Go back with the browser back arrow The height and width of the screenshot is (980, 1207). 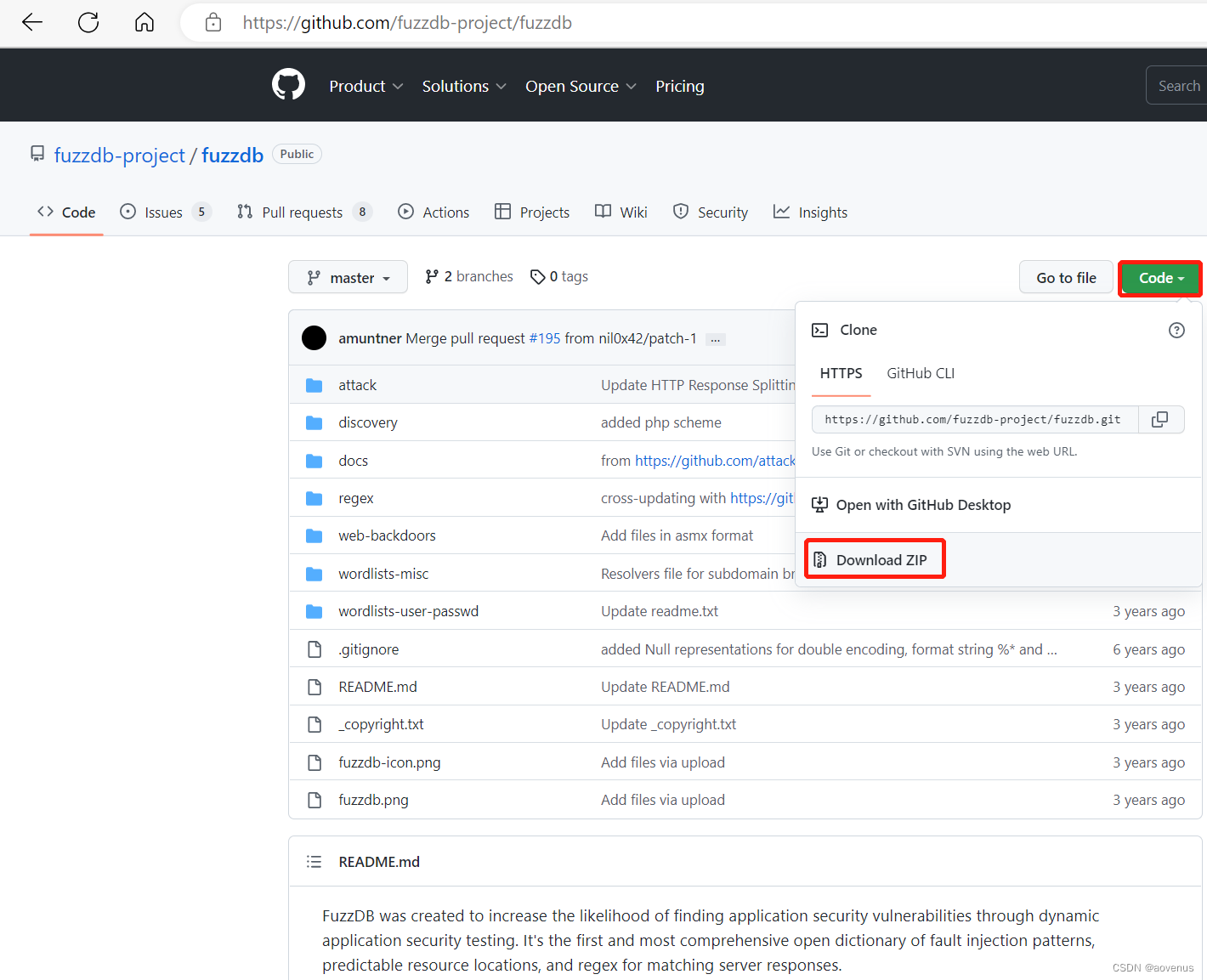(32, 22)
